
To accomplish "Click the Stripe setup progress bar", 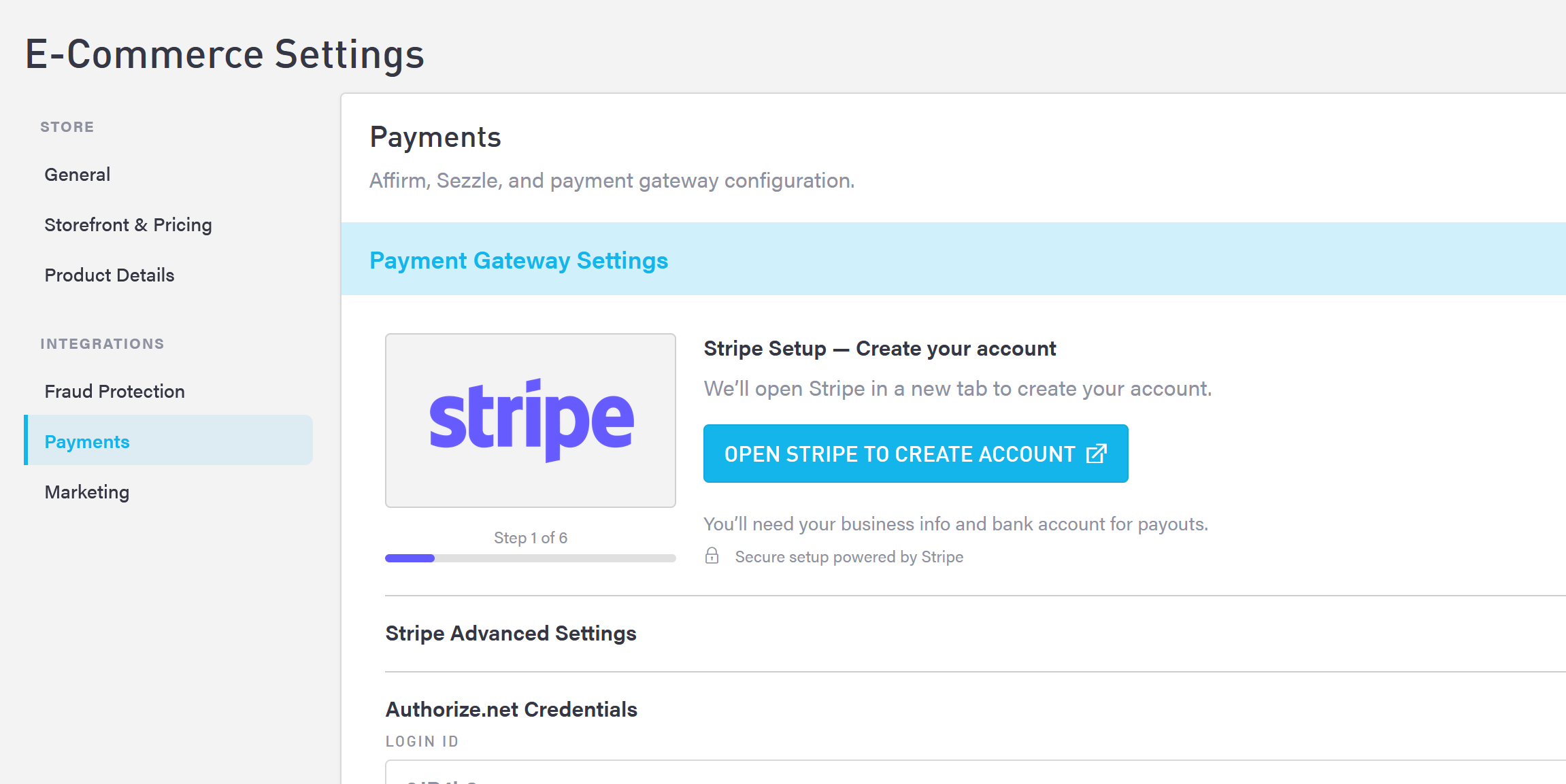I will tap(531, 558).
